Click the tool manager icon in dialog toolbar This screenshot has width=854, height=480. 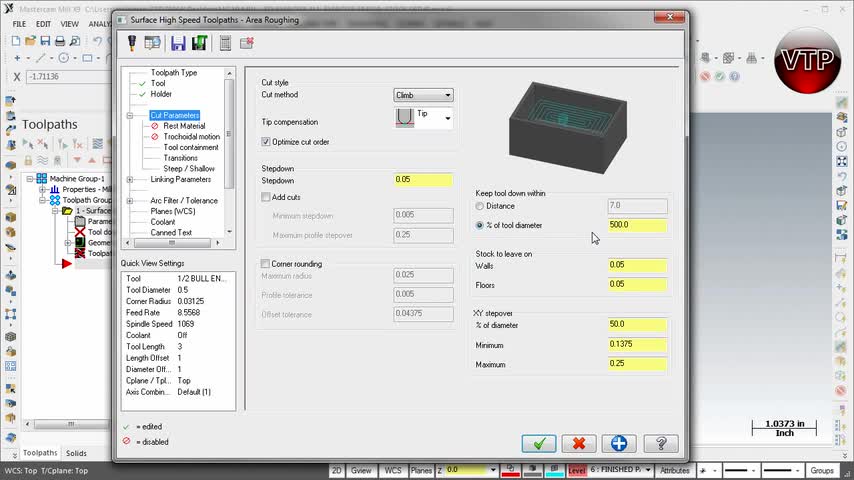point(132,43)
